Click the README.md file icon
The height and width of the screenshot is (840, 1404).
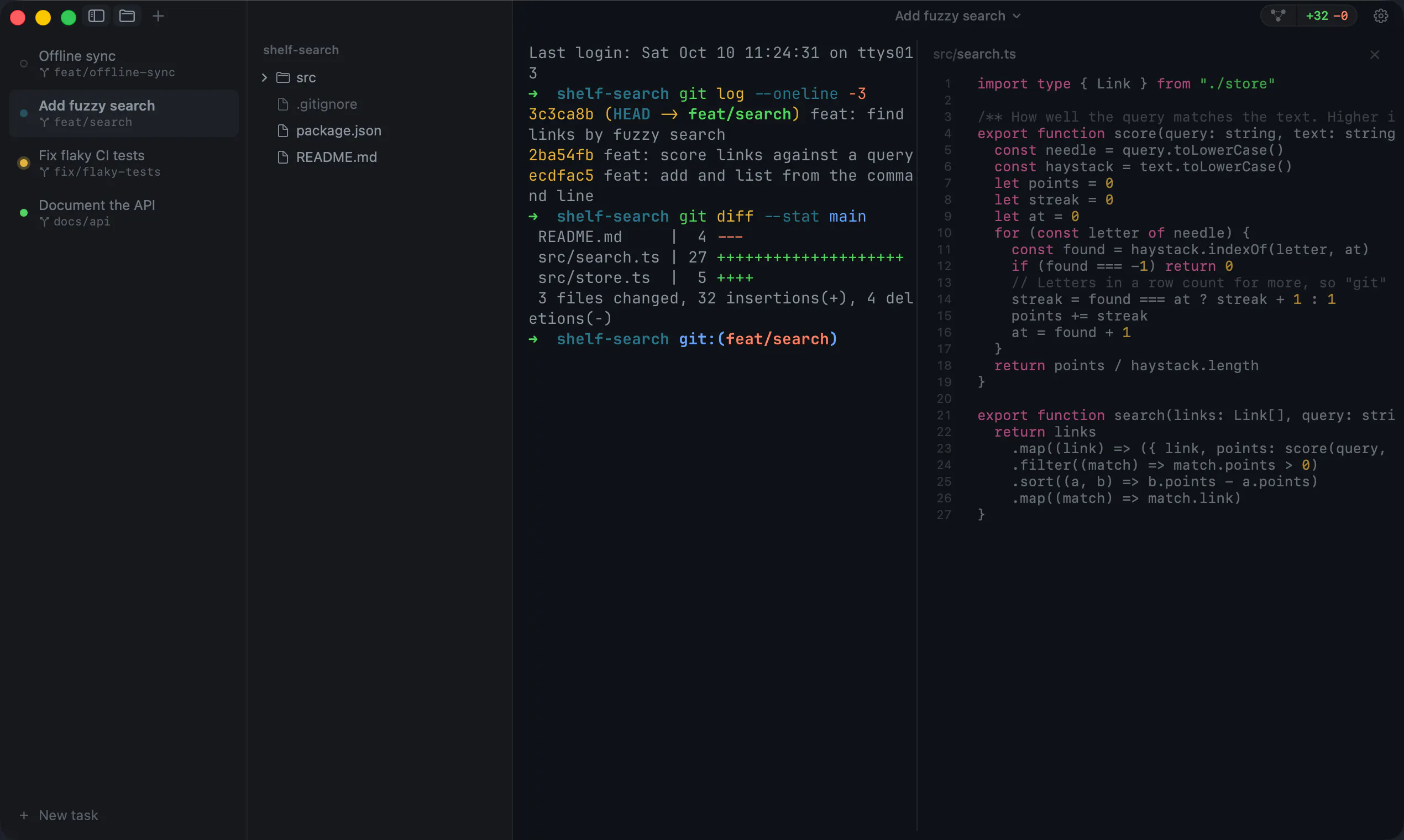tap(283, 158)
